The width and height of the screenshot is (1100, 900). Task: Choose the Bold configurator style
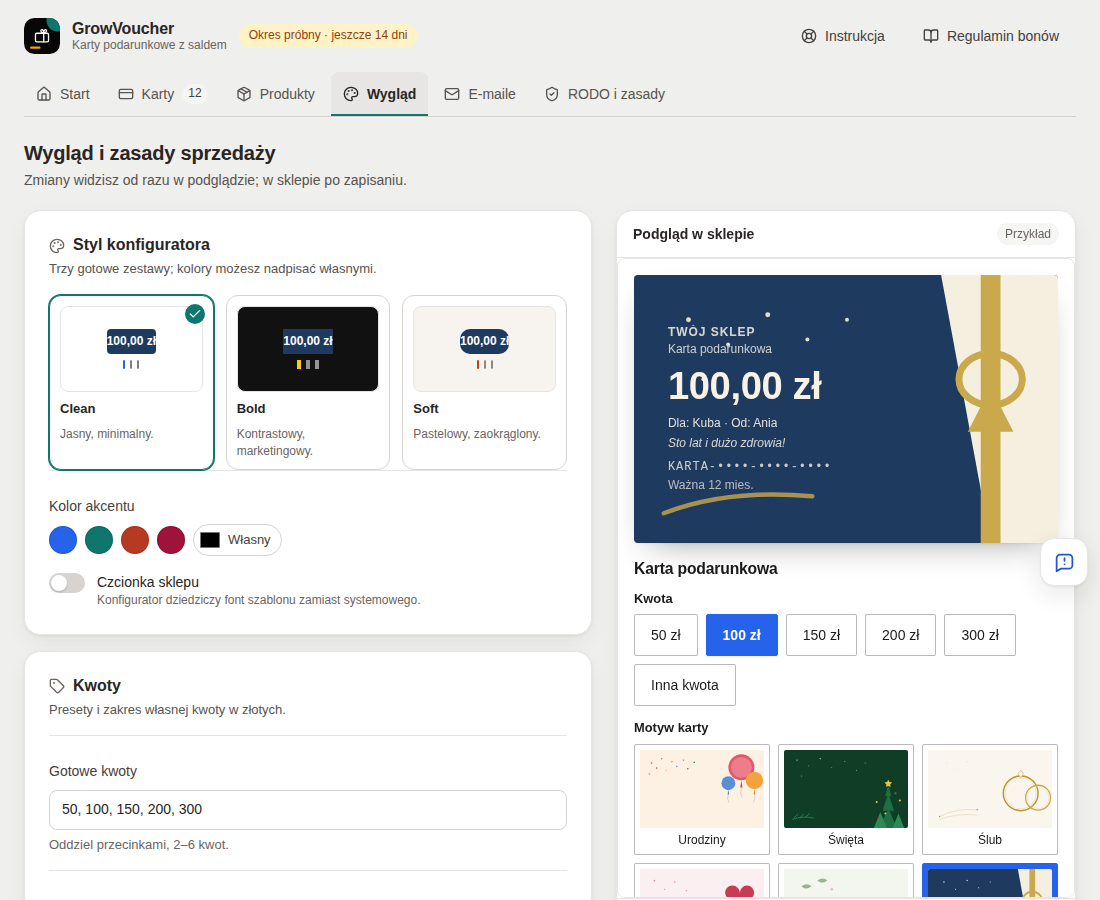308,382
